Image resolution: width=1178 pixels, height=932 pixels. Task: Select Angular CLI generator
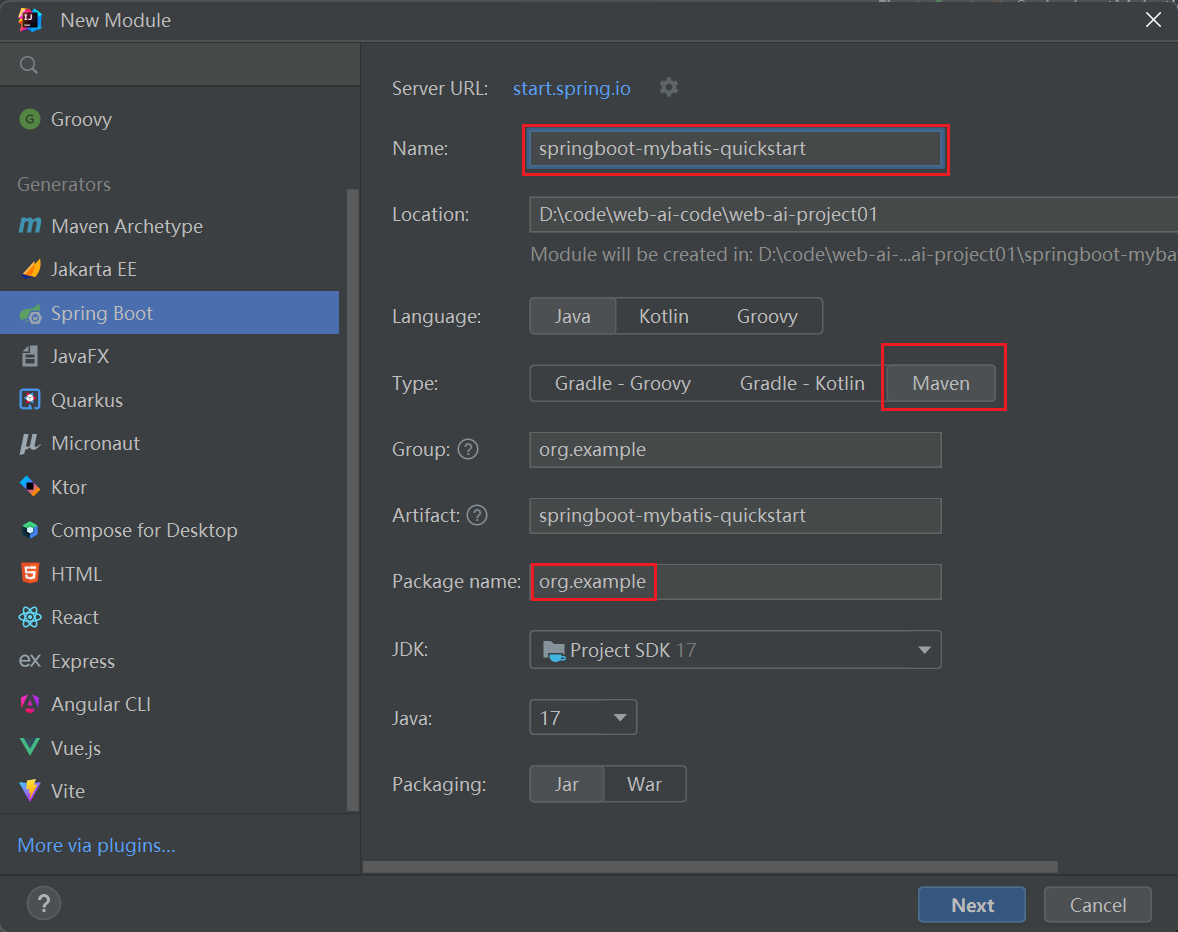click(170, 704)
